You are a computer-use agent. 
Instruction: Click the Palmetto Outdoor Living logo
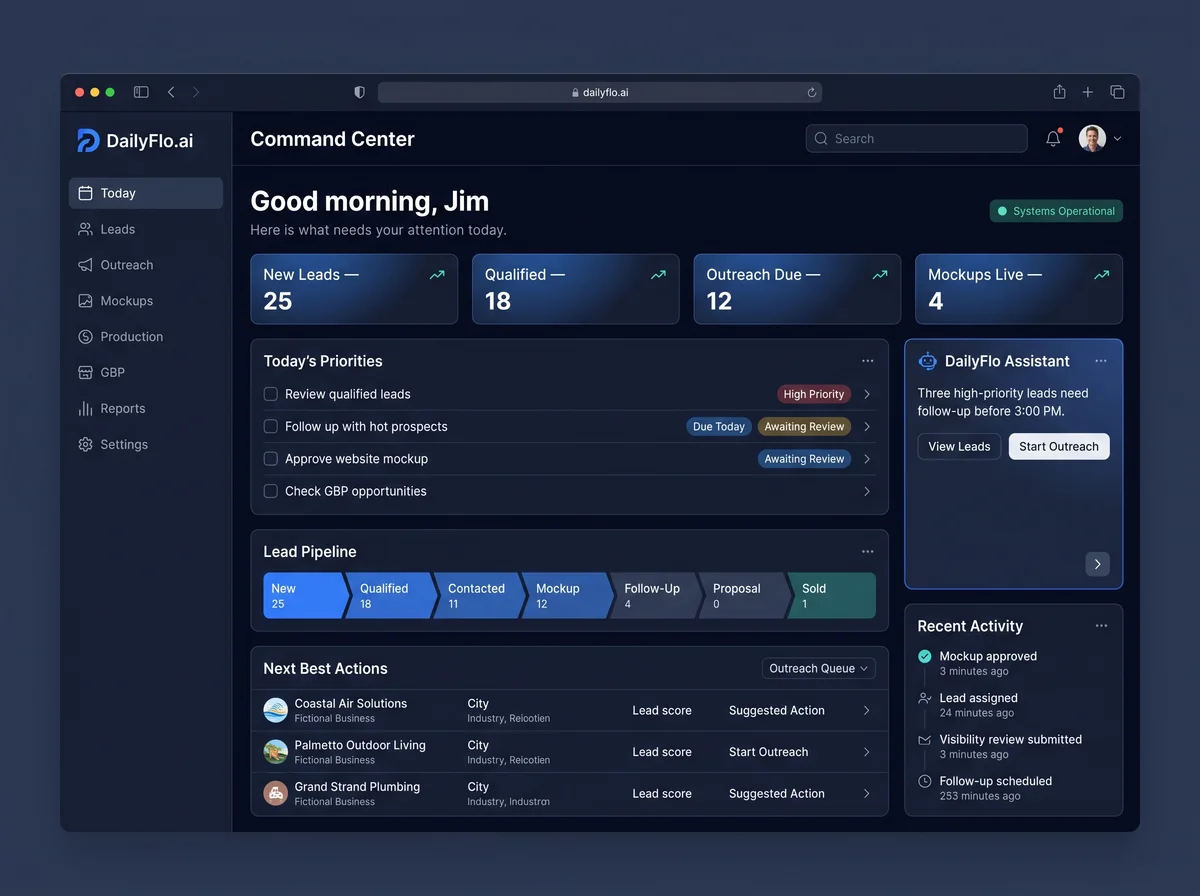coord(276,752)
